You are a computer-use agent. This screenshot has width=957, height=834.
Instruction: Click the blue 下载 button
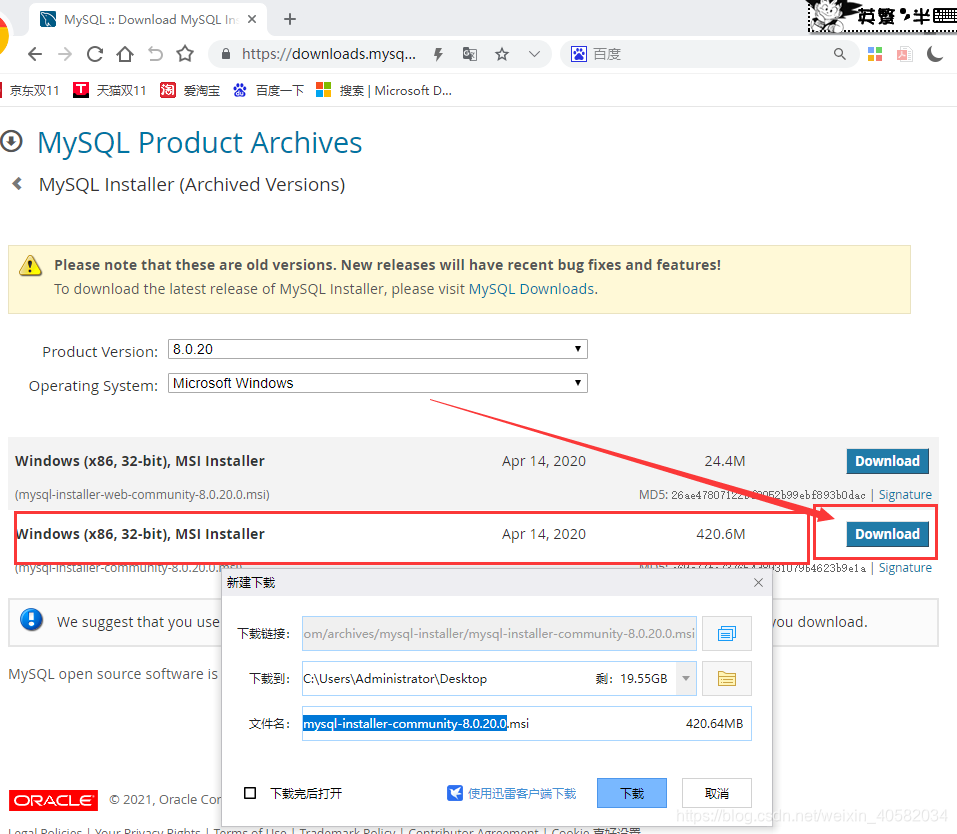[632, 793]
